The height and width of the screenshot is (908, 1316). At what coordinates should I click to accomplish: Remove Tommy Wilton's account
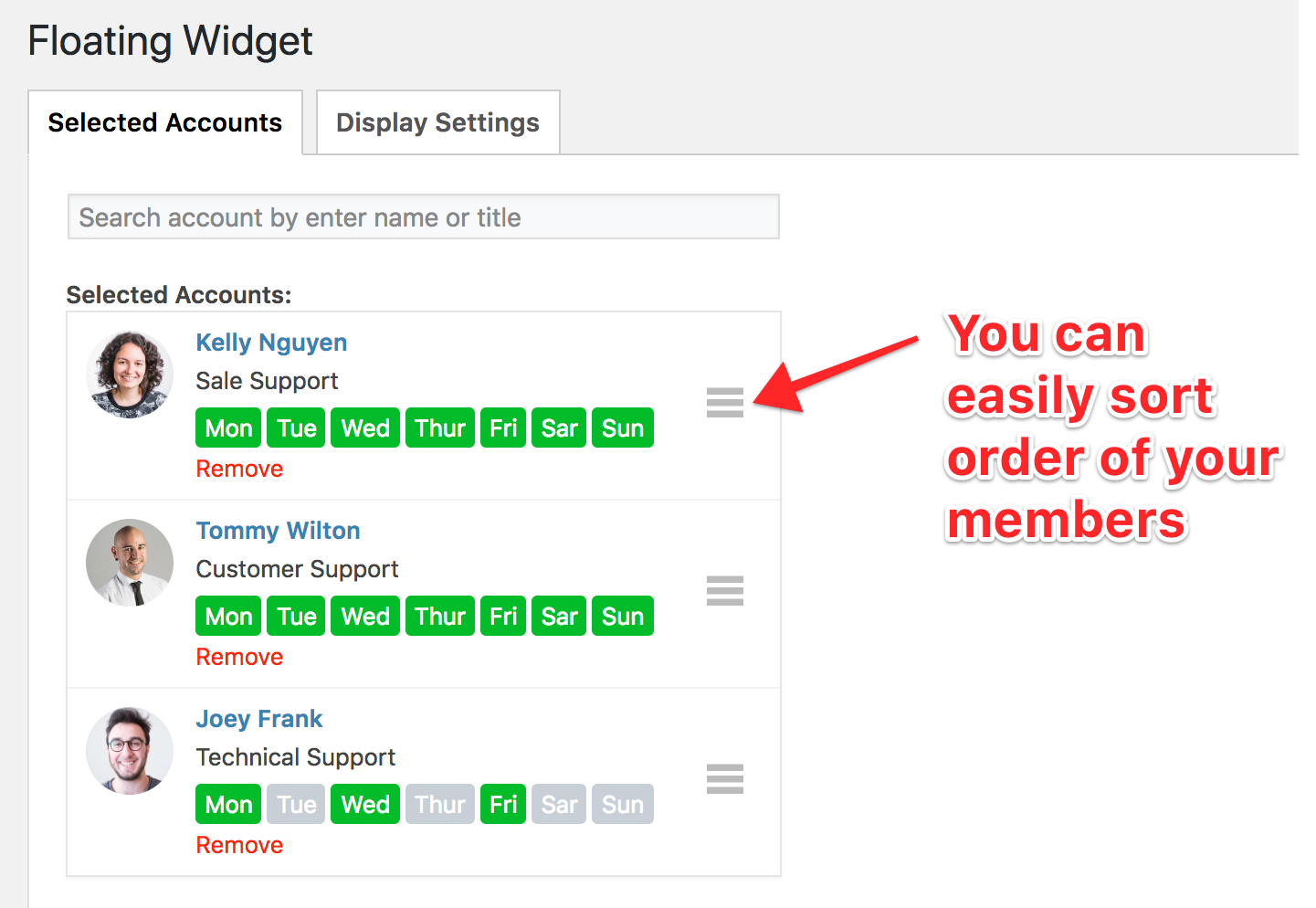[x=239, y=658]
